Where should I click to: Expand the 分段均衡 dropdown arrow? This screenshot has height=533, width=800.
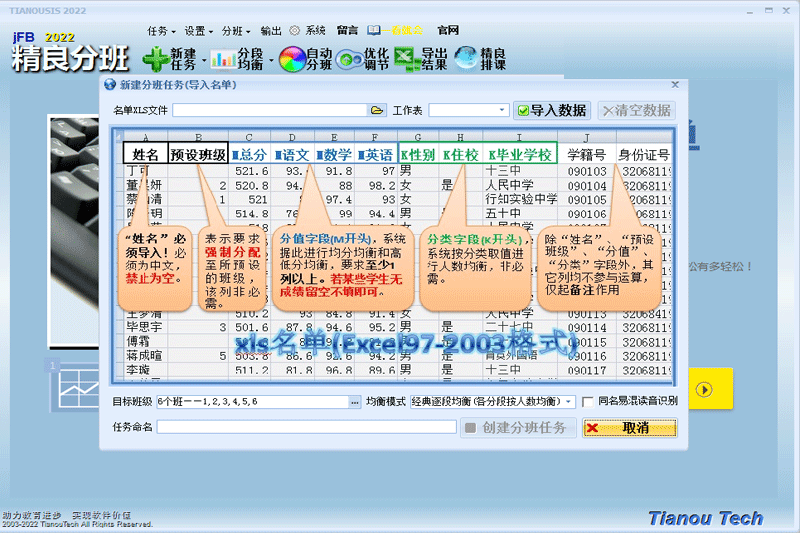(x=271, y=61)
